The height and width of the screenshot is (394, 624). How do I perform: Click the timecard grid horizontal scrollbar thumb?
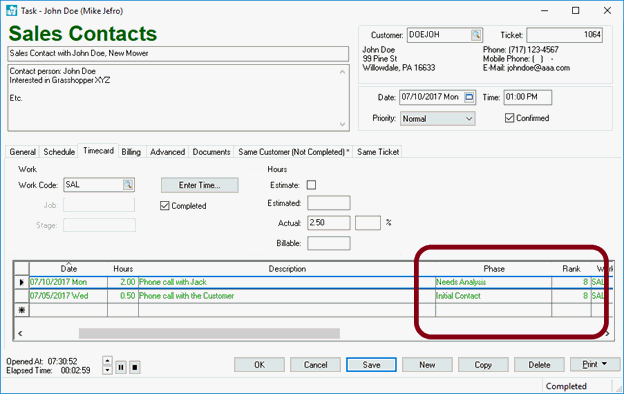click(x=209, y=334)
